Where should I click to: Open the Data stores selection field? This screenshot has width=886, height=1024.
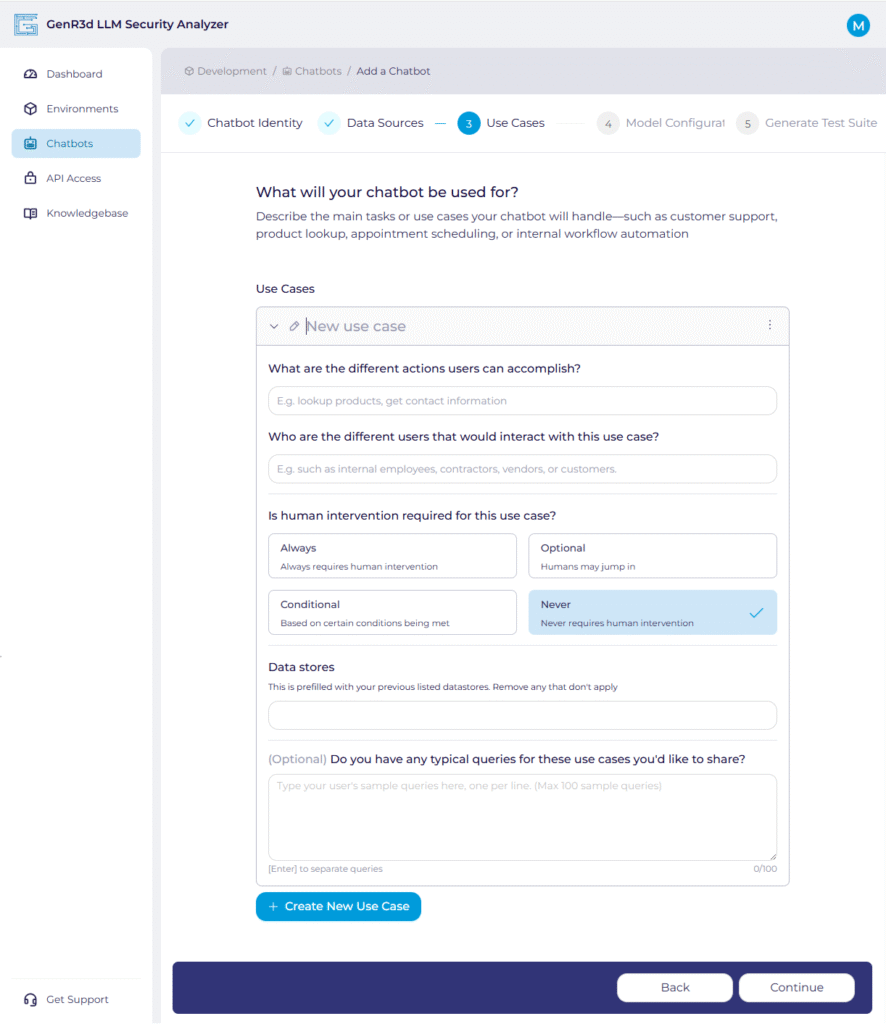(522, 715)
